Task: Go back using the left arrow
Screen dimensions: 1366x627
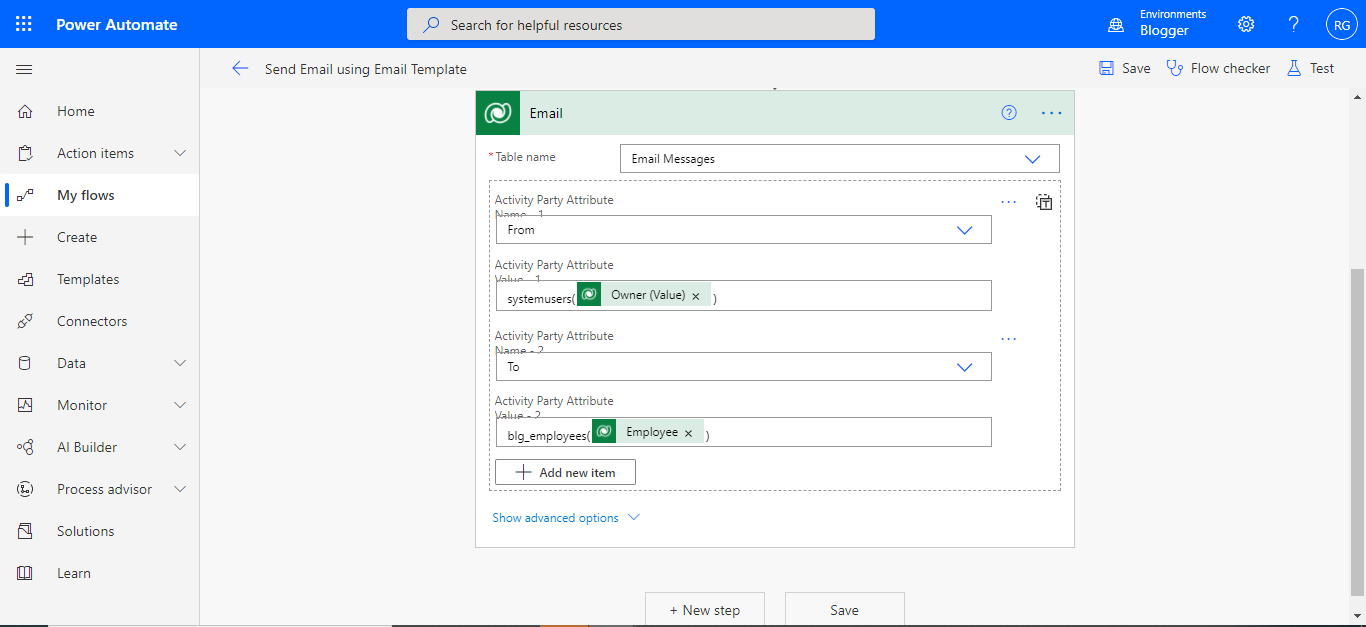Action: click(x=240, y=68)
